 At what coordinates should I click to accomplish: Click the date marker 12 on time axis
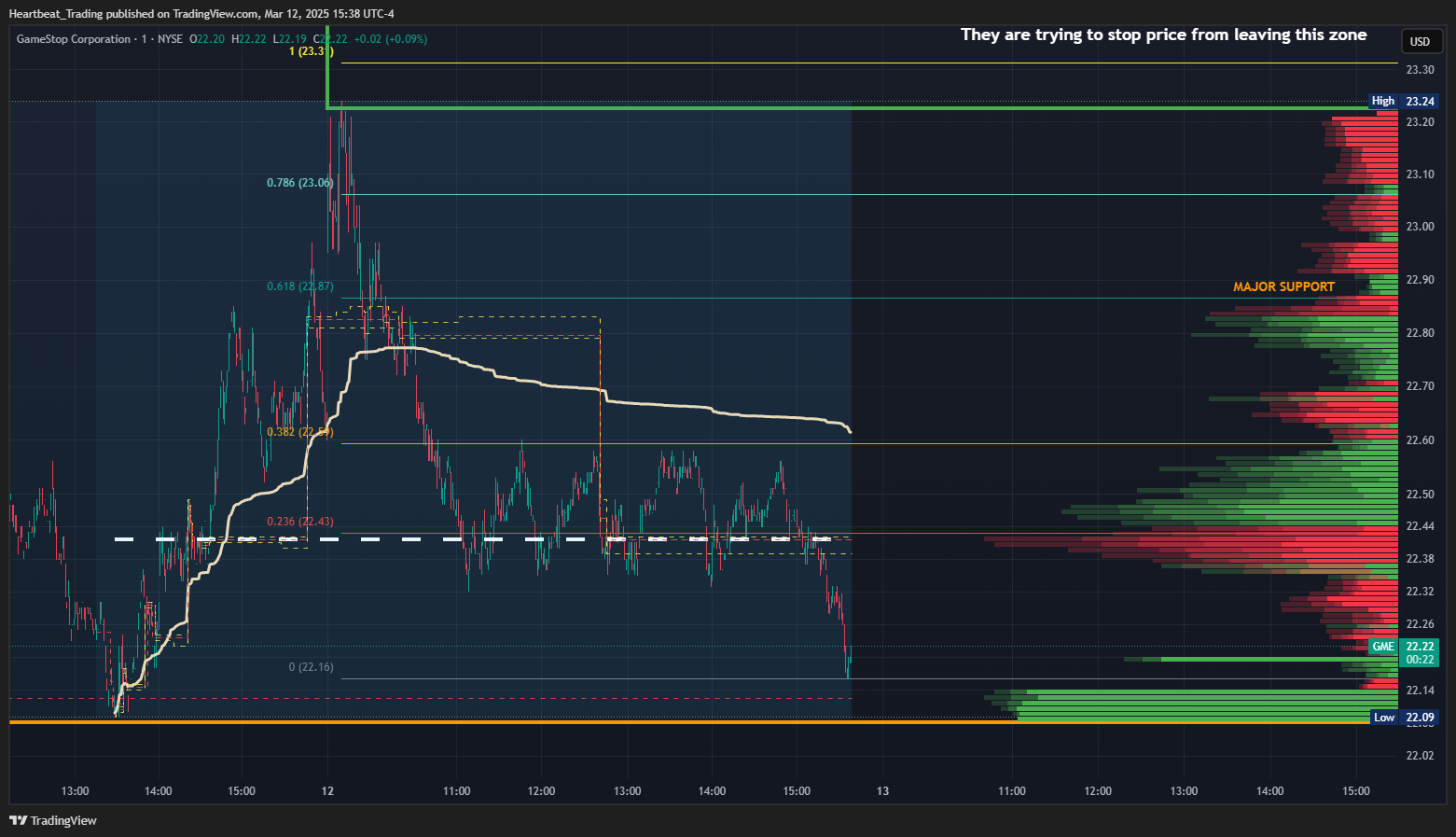[327, 791]
